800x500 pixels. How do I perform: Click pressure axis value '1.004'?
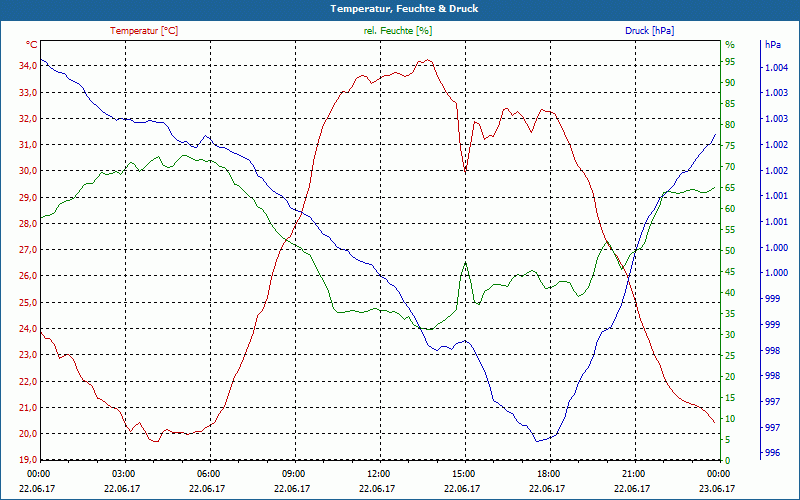pos(778,68)
